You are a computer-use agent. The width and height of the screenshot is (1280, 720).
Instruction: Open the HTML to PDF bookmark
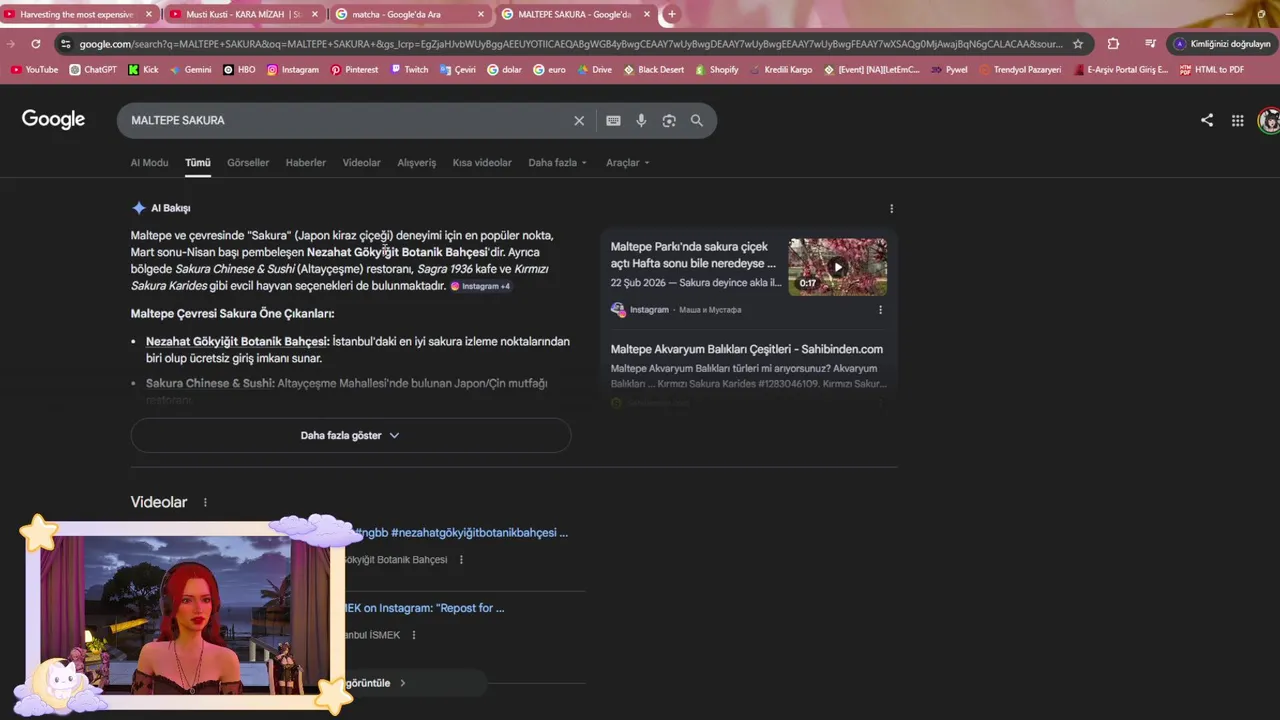1212,70
